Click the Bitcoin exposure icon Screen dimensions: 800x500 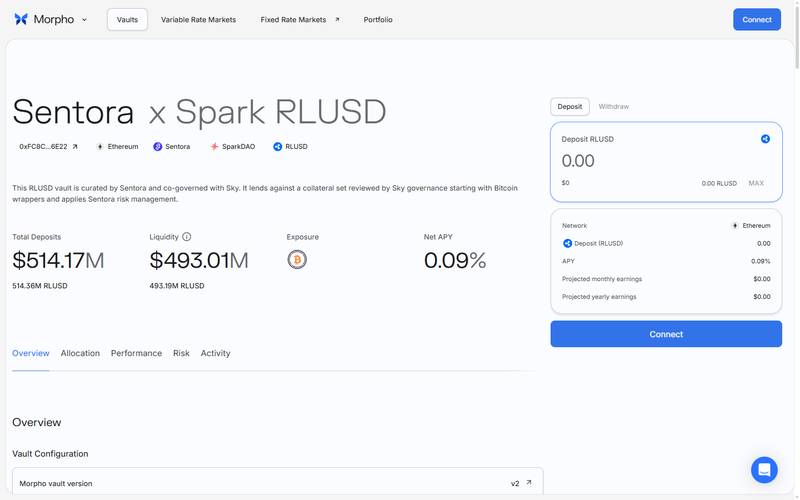297,260
